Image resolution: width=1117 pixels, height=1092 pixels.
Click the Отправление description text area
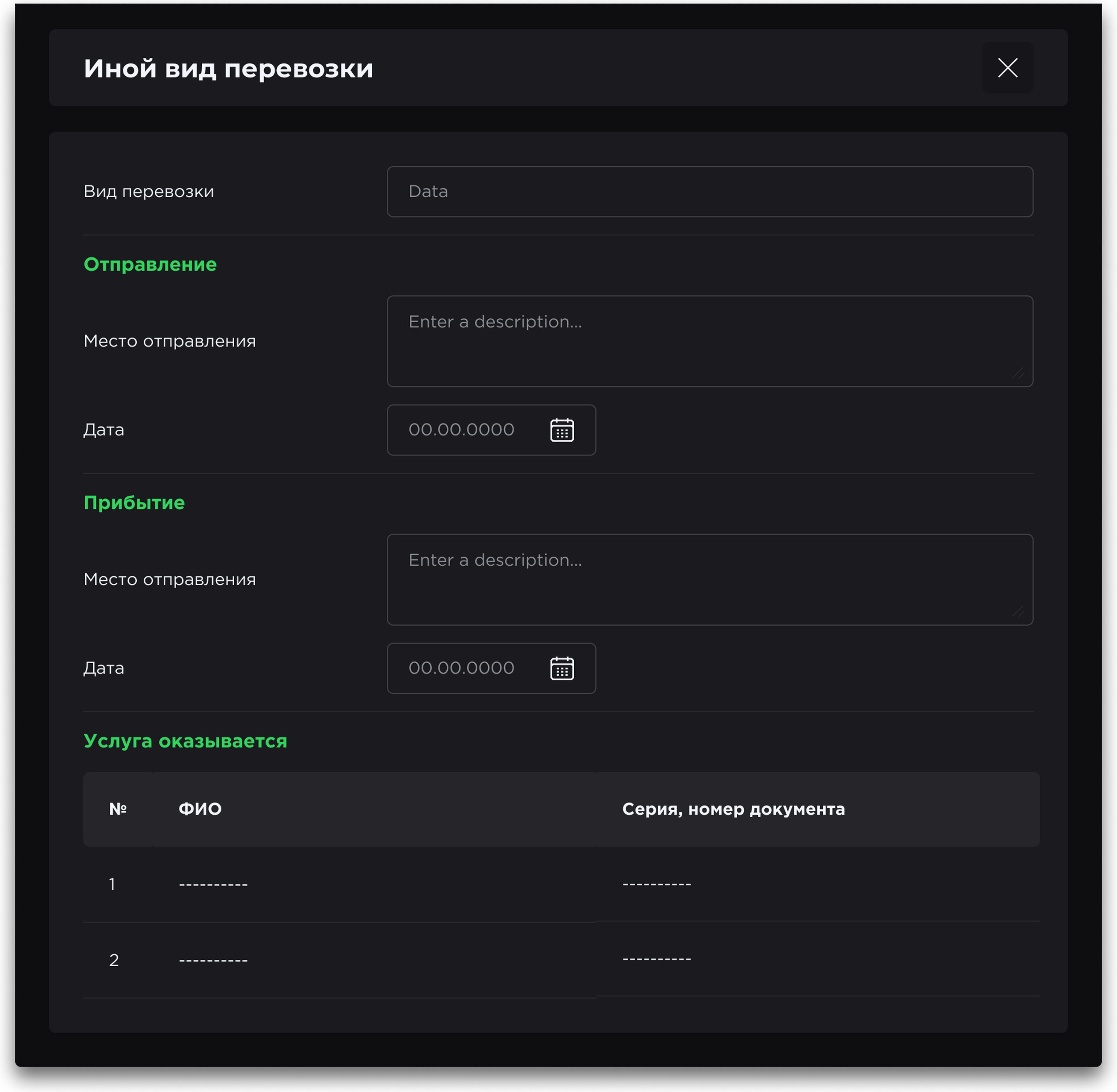709,341
